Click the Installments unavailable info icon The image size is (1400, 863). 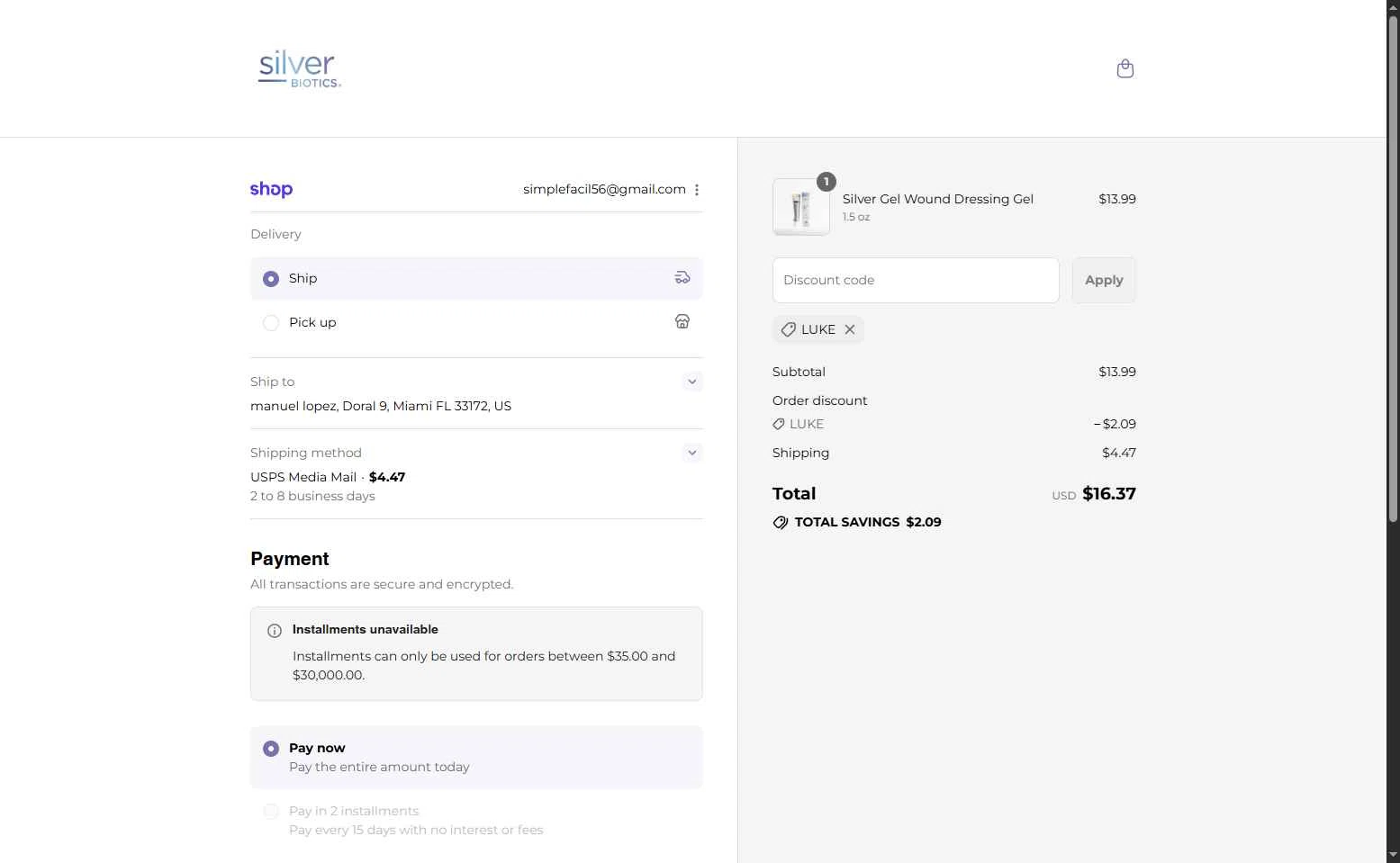pyautogui.click(x=275, y=631)
